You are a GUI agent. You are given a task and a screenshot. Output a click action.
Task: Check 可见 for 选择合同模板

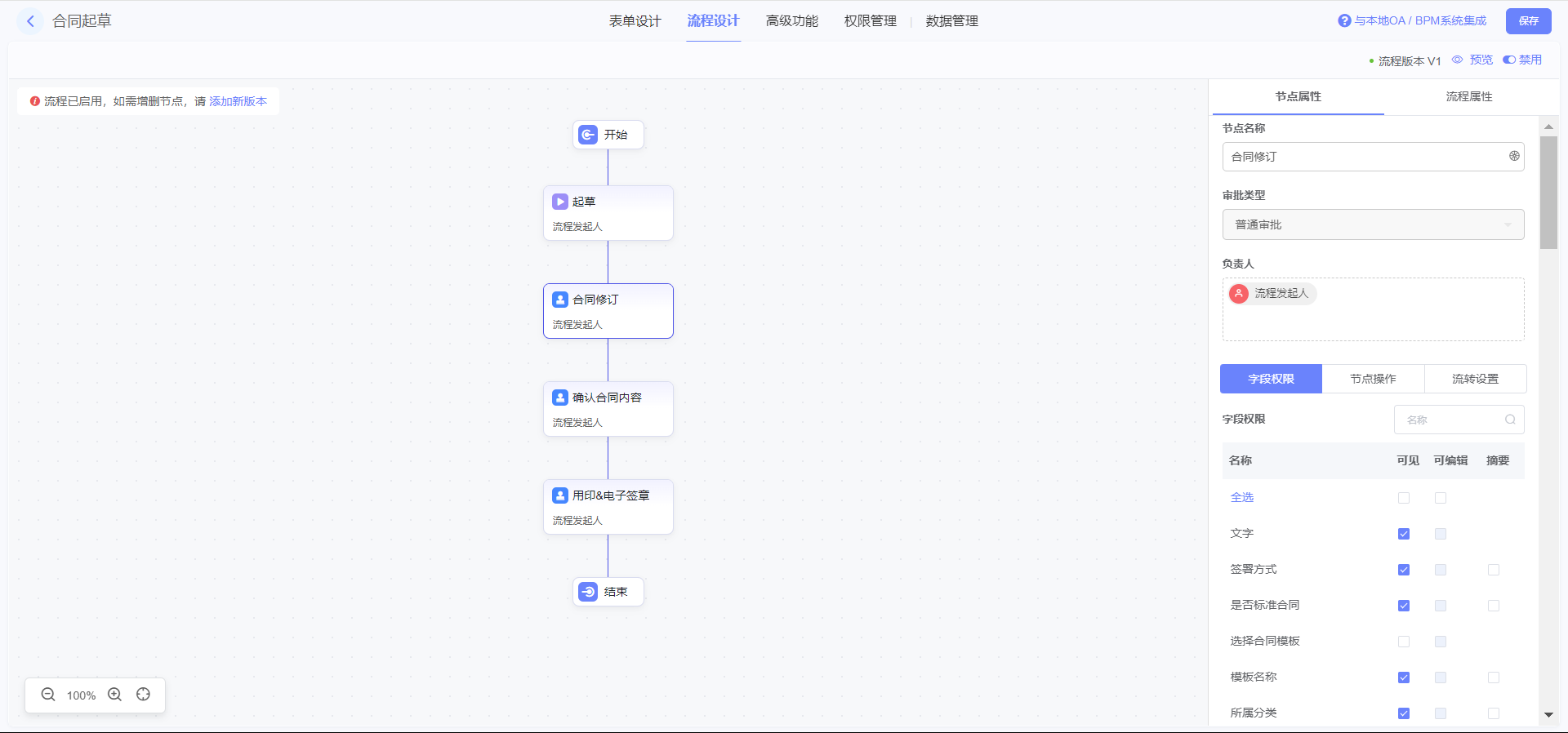[x=1404, y=642]
